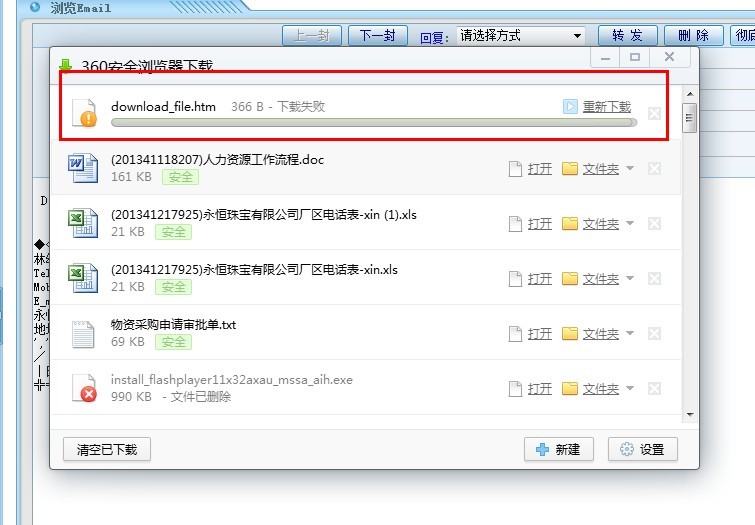
Task: Remove download_file.htm entry with its X icon
Action: pos(654,113)
